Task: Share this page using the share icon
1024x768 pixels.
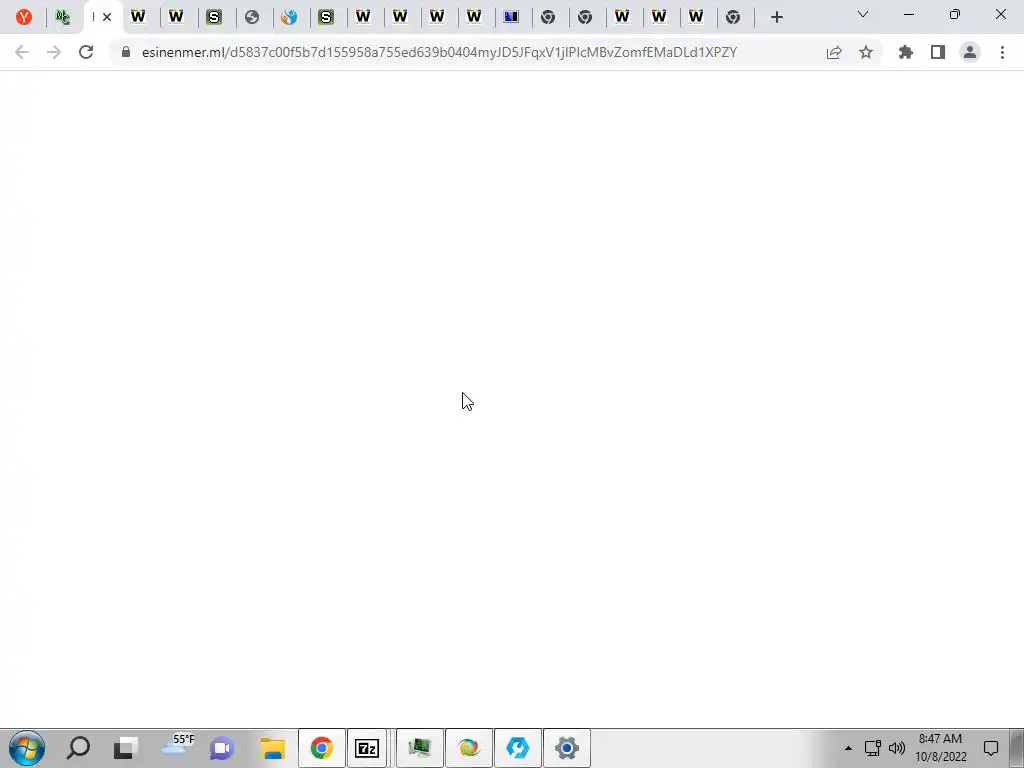Action: tap(834, 52)
